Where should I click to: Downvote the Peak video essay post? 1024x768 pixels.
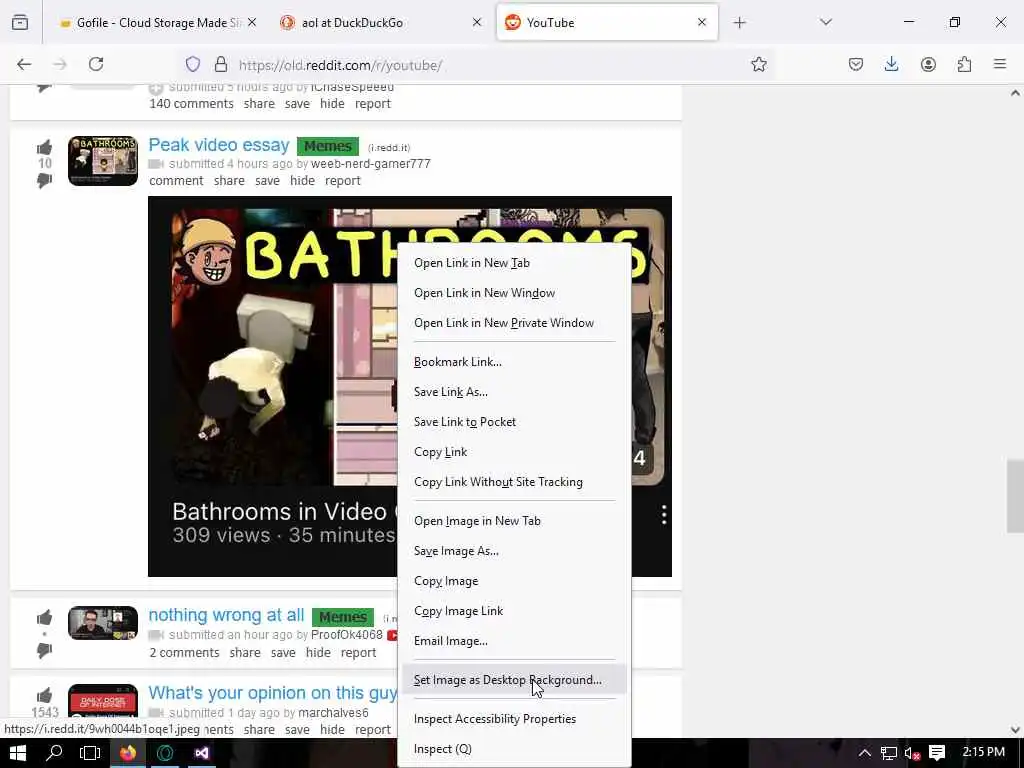[44, 180]
